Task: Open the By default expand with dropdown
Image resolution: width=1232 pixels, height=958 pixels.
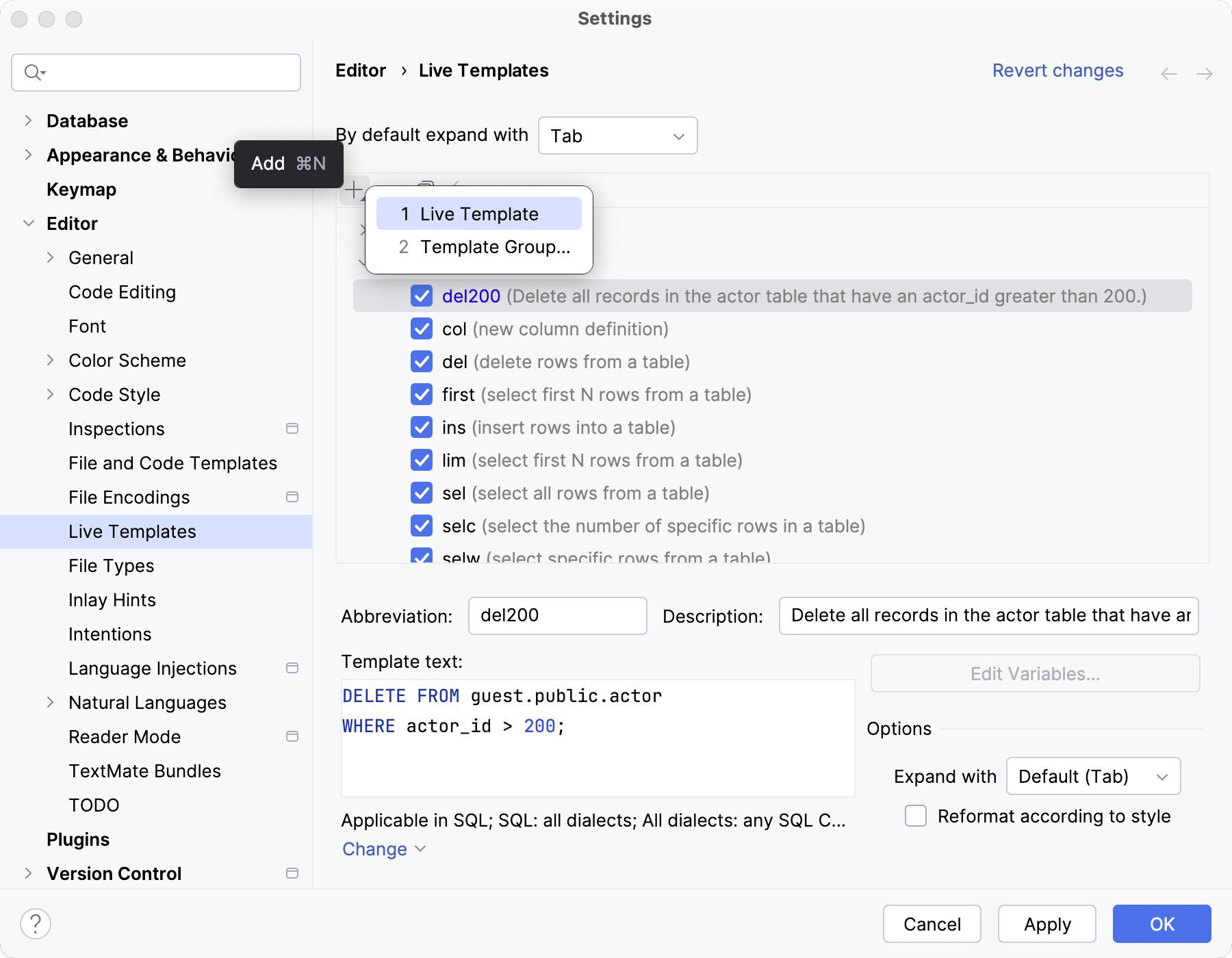Action: tap(617, 135)
